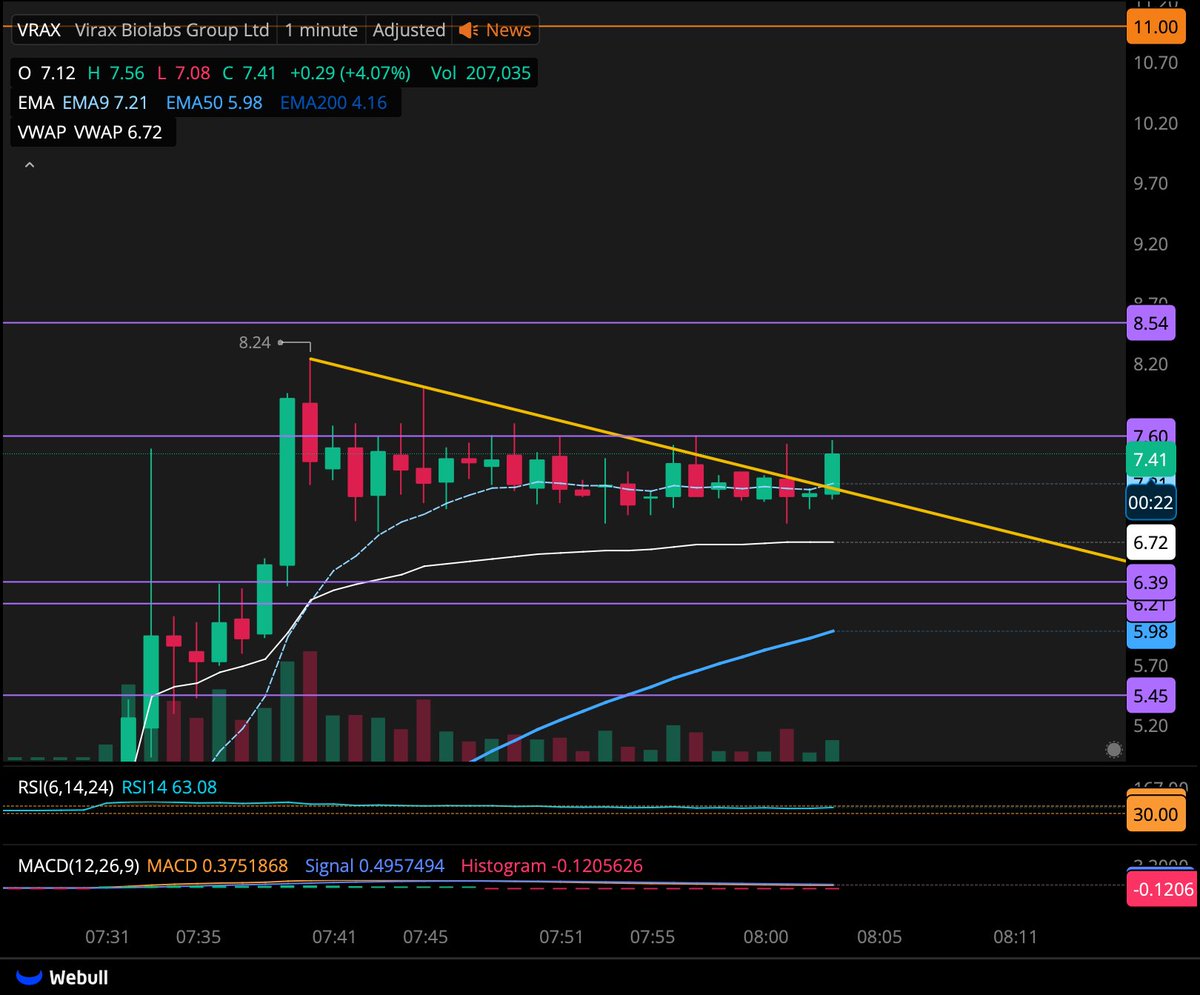
Task: Click the RSI(6,14,24) indicator title
Action: [64, 787]
